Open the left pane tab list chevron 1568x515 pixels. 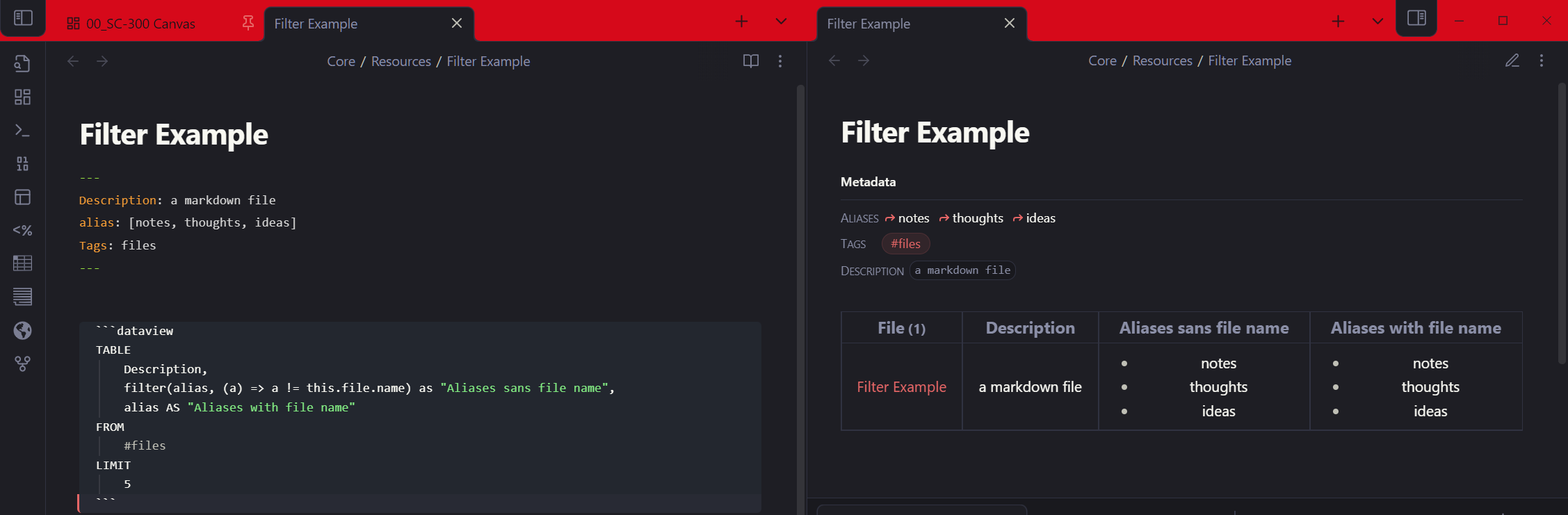[x=782, y=22]
